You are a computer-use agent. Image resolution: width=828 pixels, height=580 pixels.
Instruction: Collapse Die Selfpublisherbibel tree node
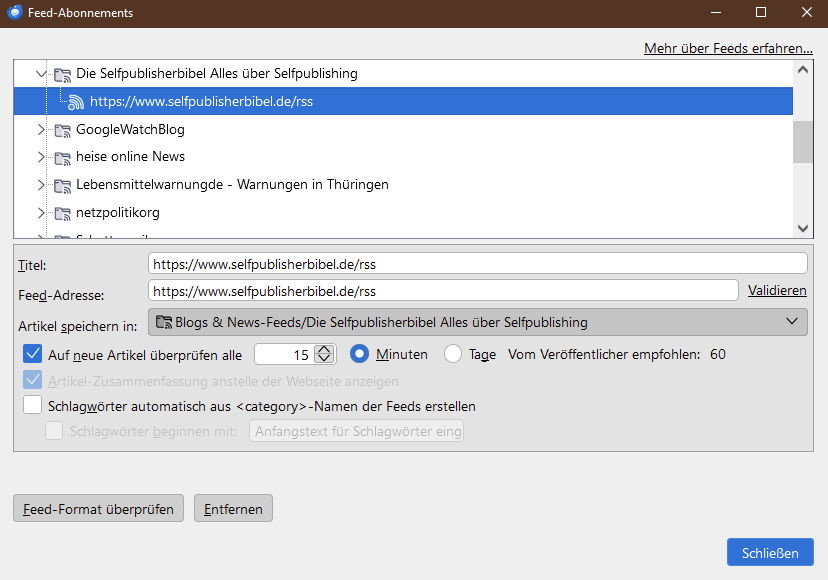click(41, 74)
